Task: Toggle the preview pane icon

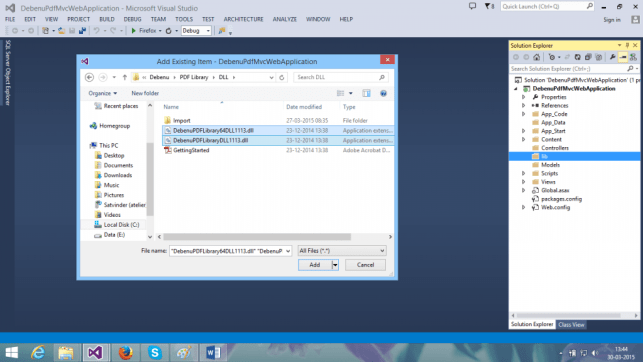Action: 366,93
